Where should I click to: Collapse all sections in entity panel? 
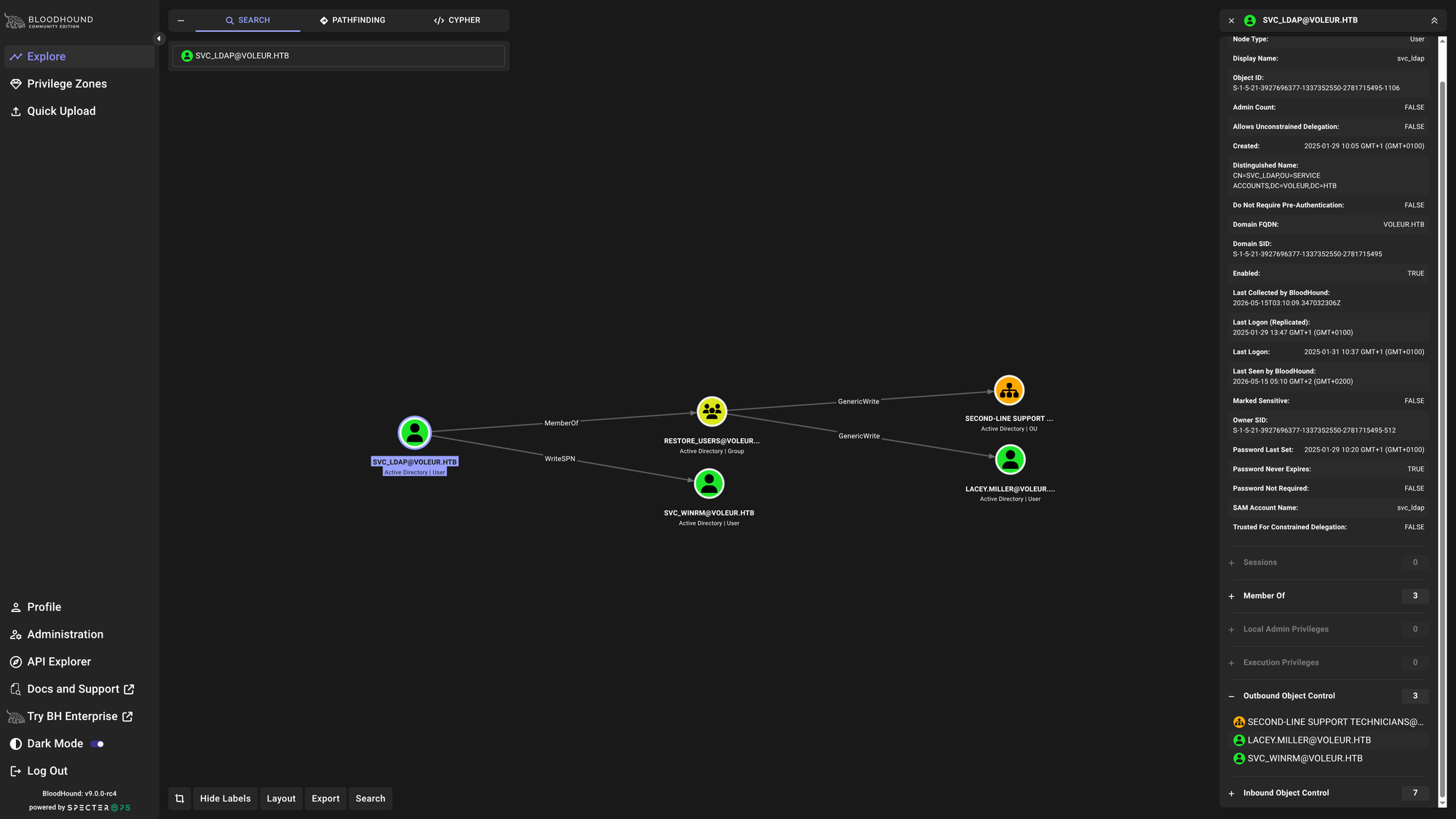tap(1434, 20)
